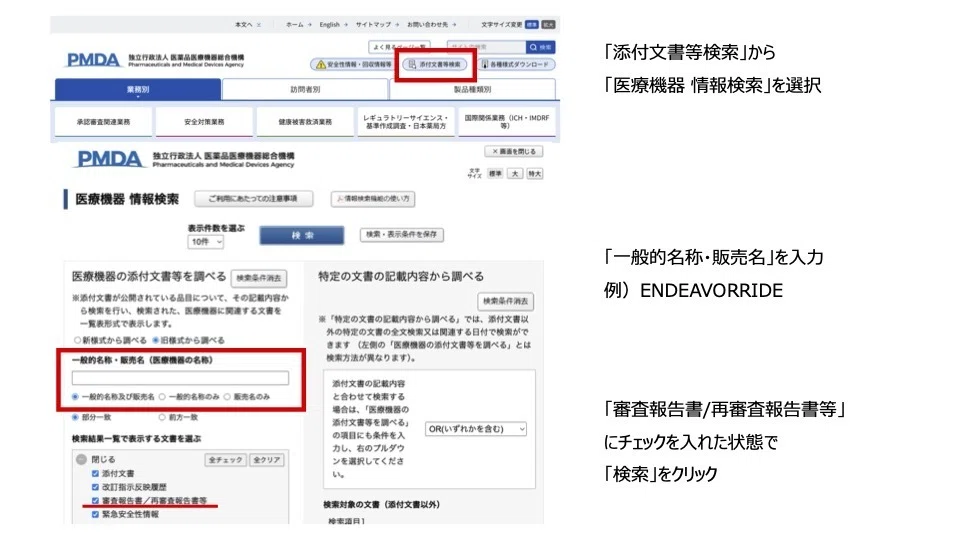The height and width of the screenshot is (540, 960).
Task: Follow the サイトマップ link
Action: 377,24
